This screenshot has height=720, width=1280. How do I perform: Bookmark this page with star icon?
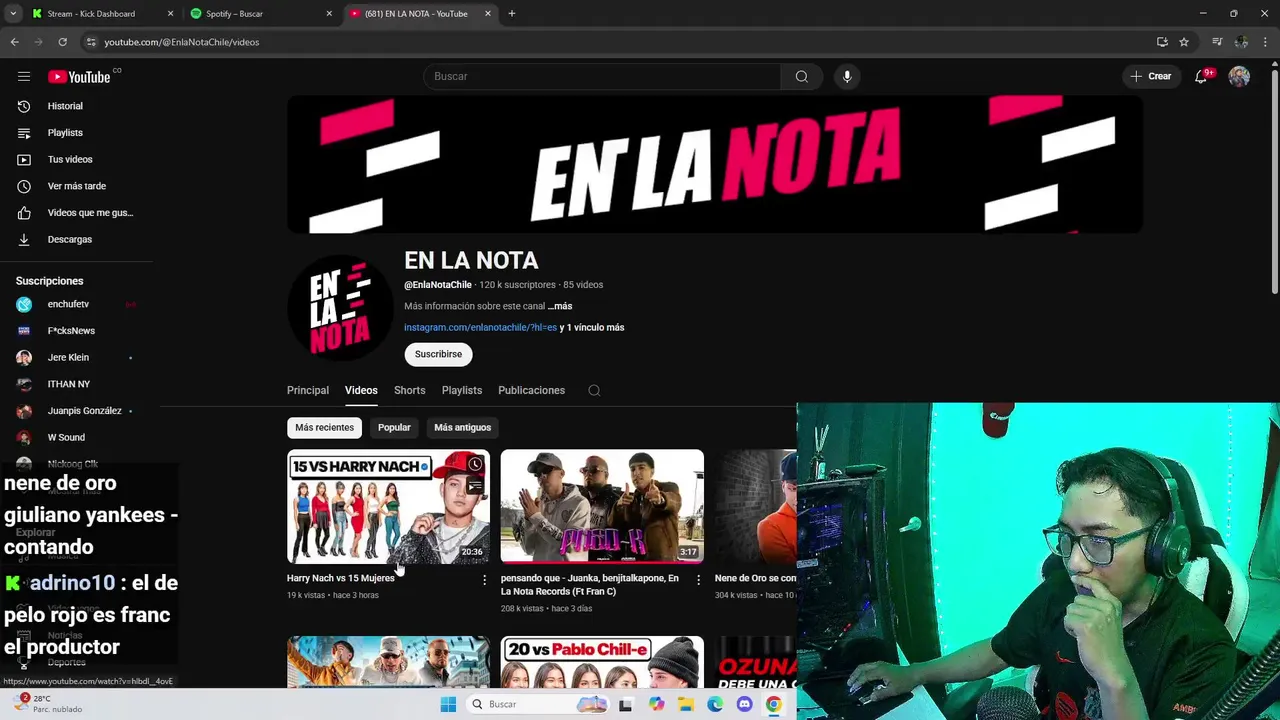click(1184, 42)
